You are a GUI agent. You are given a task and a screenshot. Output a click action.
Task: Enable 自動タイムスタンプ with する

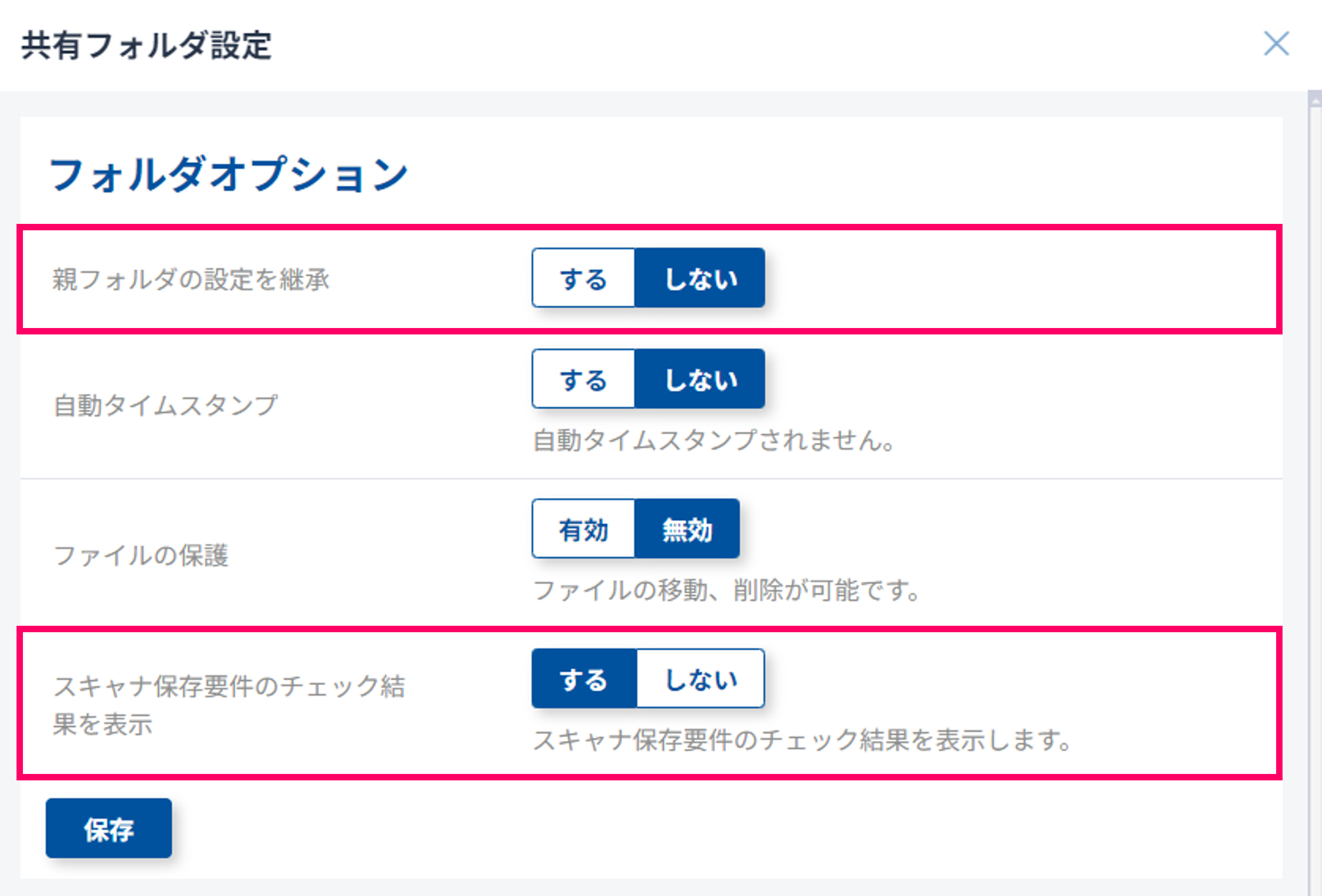(x=583, y=379)
